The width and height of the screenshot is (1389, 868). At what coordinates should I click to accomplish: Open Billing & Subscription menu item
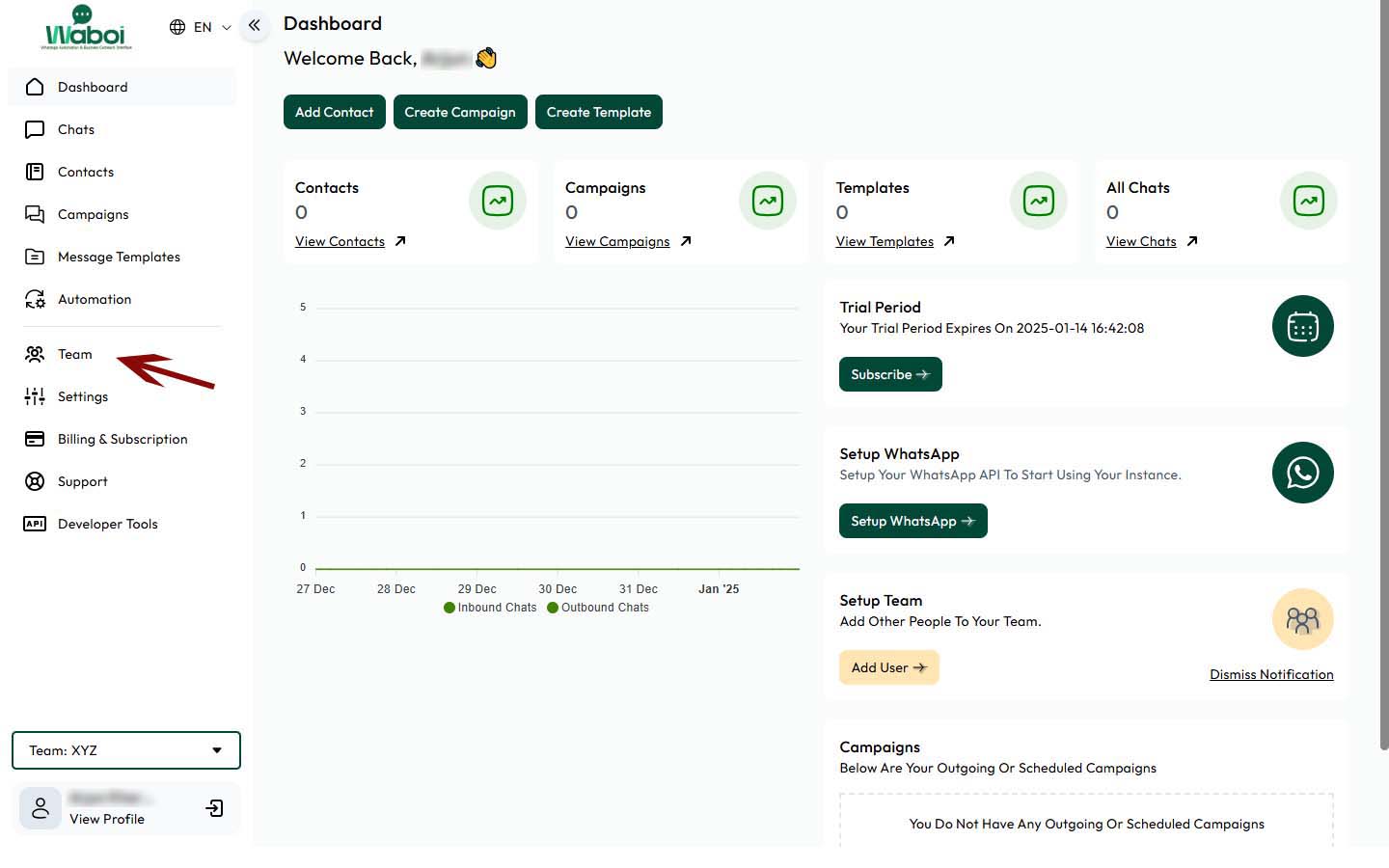coord(122,439)
